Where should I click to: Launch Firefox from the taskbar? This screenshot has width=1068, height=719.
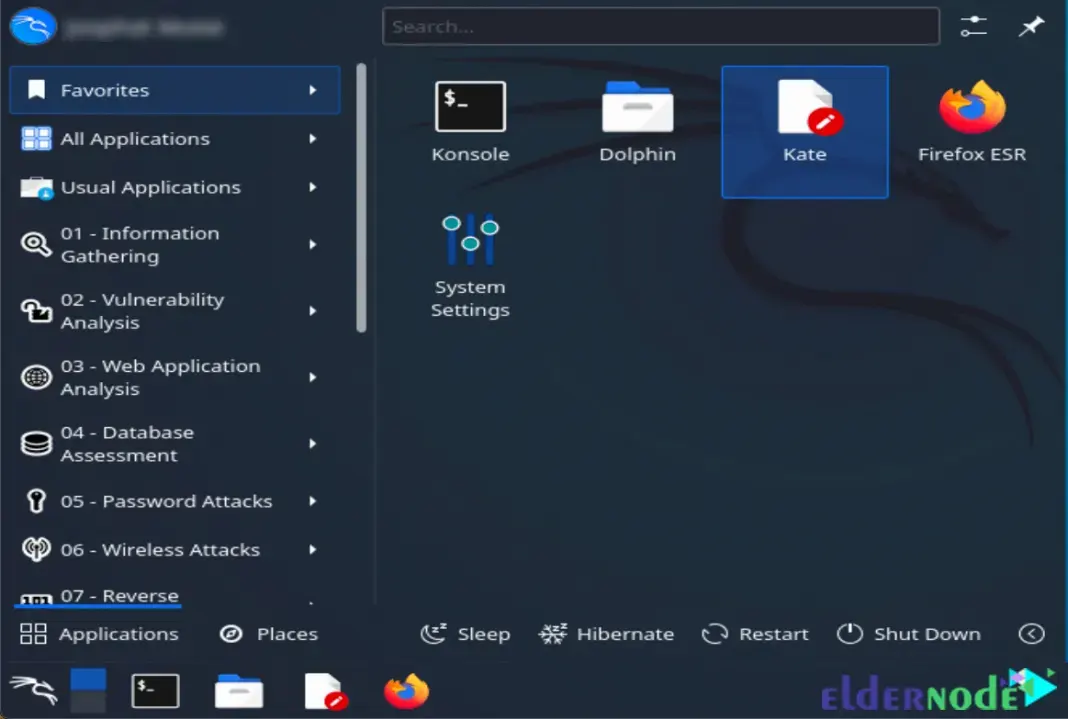(407, 691)
